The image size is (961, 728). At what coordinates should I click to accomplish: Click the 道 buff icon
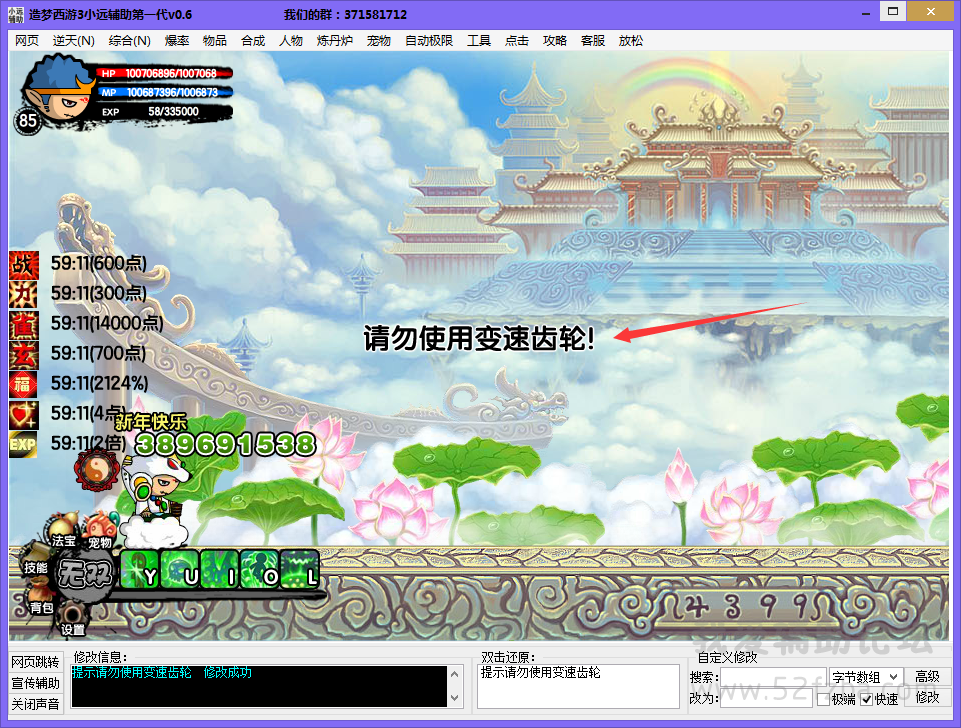23,325
